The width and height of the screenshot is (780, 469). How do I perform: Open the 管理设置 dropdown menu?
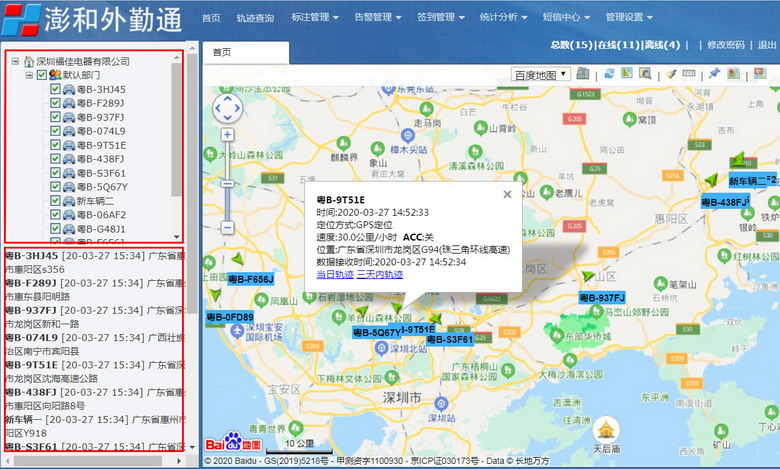628,17
